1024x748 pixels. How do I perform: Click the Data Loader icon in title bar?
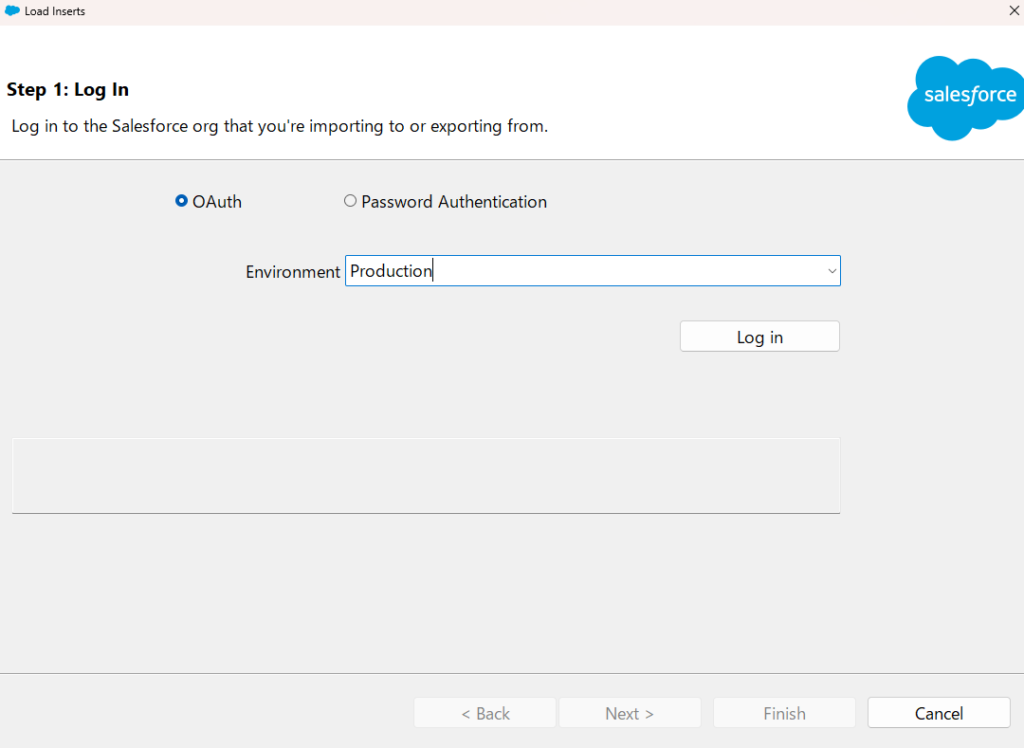tap(12, 11)
